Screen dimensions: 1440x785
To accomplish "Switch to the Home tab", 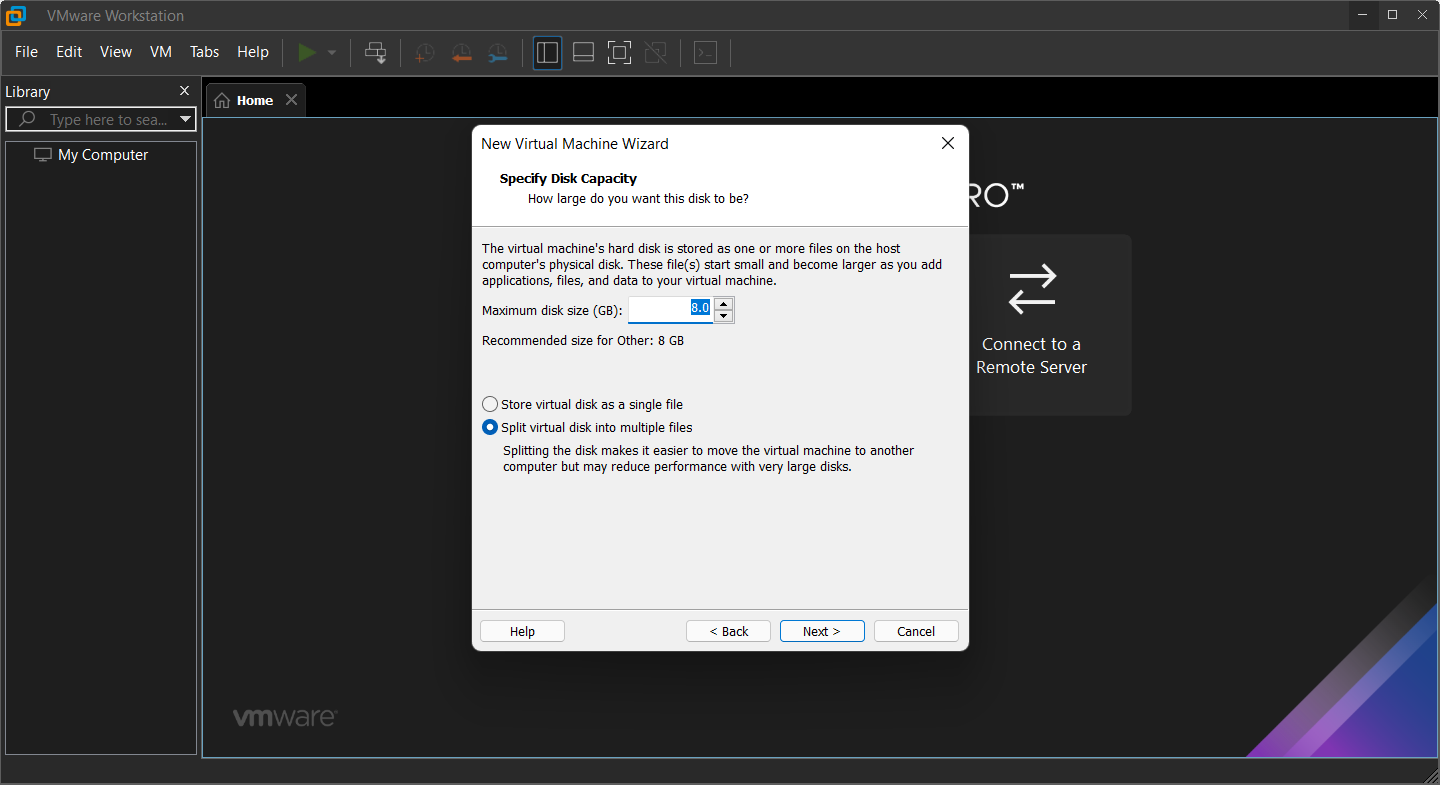I will click(x=255, y=100).
